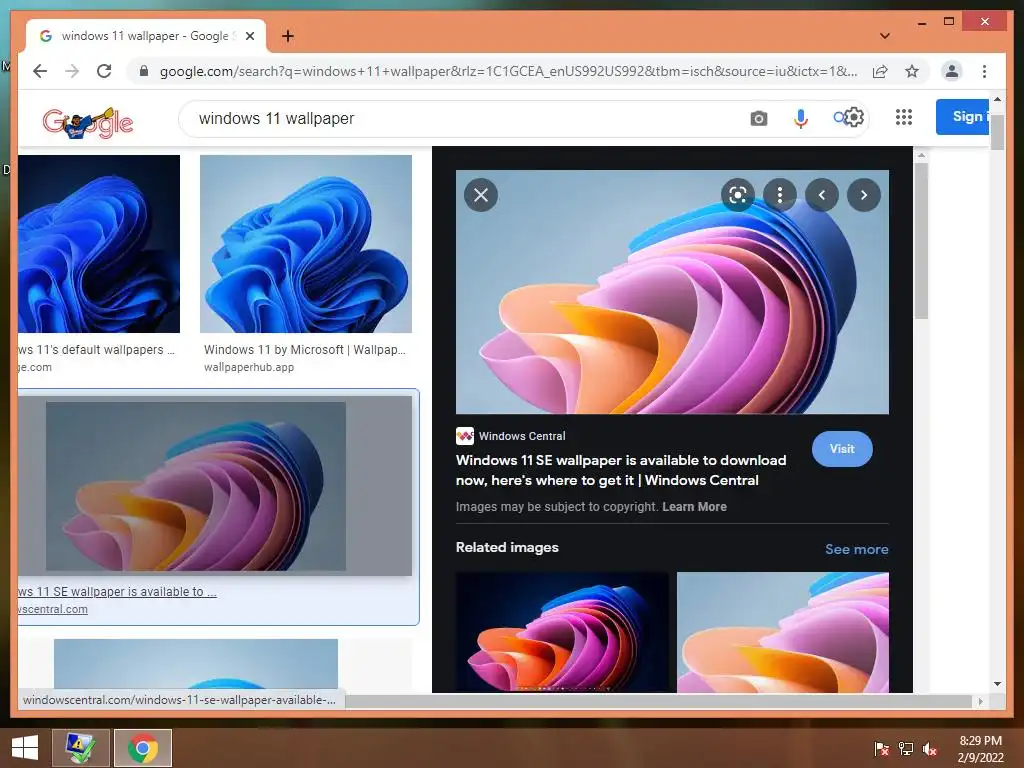The image size is (1024, 768).
Task: Click the search magnifier and settings gear
Action: [848, 118]
